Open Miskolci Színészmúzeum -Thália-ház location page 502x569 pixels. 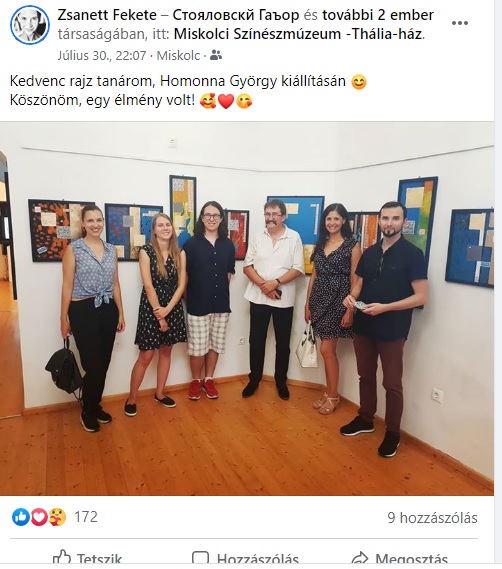click(x=299, y=34)
